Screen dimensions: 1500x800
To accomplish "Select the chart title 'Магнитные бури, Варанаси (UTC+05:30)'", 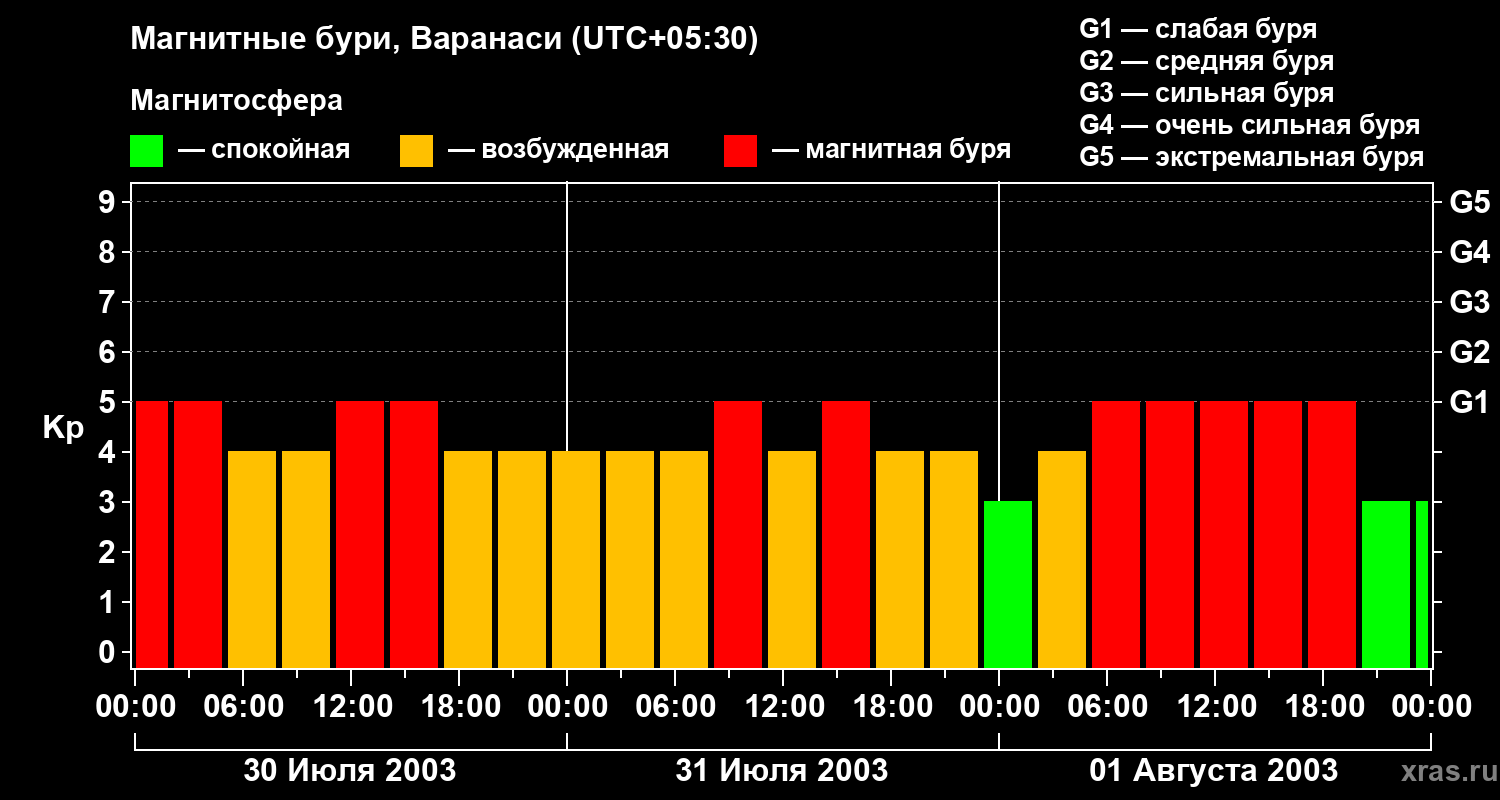I will [x=444, y=40].
